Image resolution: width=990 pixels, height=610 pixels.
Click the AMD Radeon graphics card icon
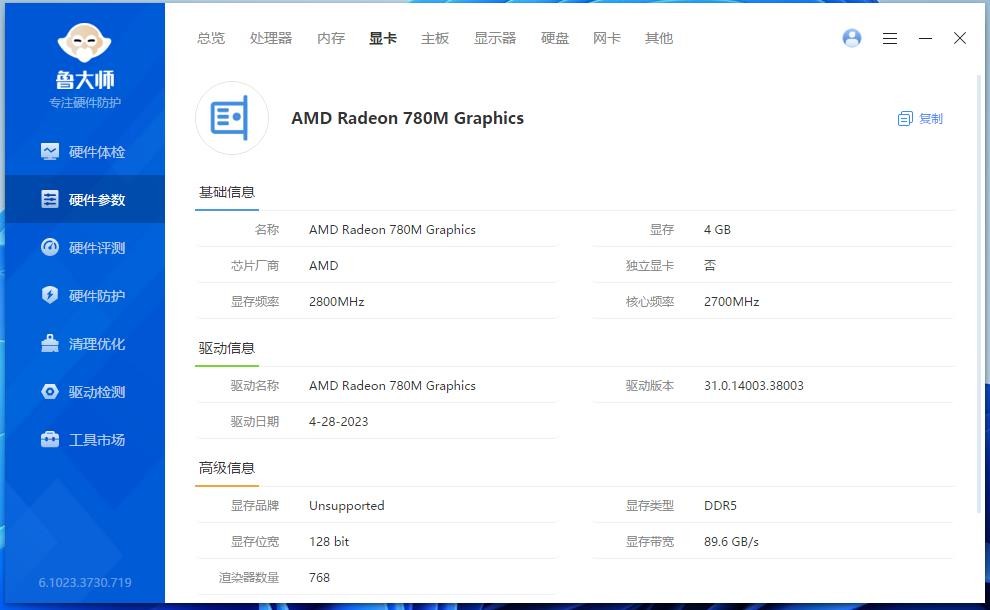tap(232, 118)
